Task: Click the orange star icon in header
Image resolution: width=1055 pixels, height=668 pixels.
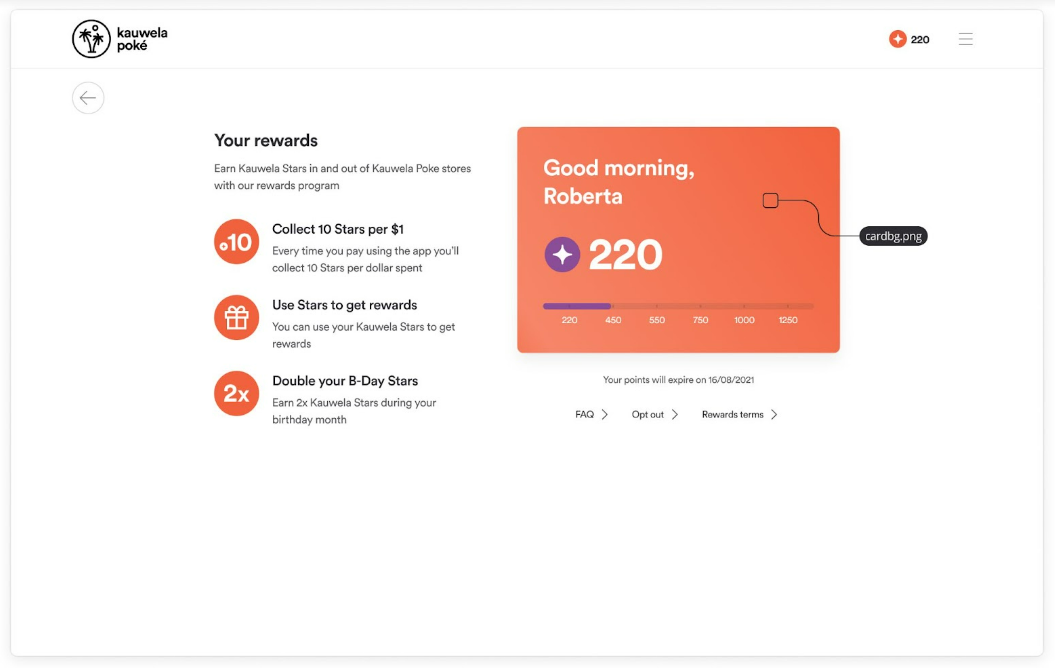Action: click(x=897, y=39)
